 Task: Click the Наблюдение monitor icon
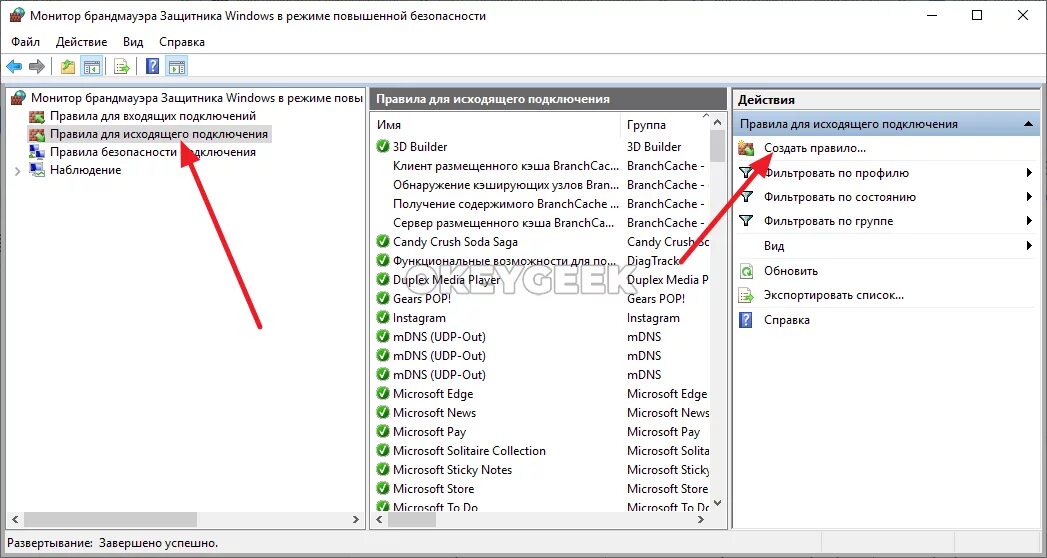37,170
